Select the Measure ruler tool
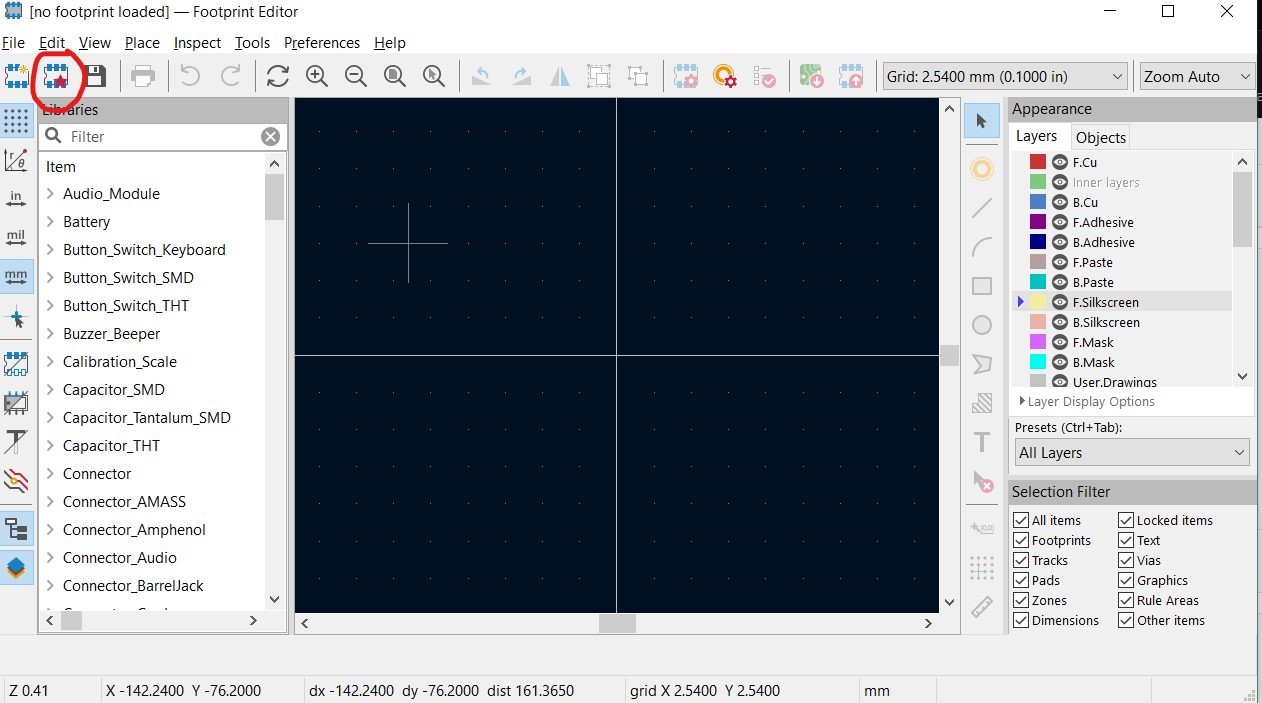The width and height of the screenshot is (1262, 703). coord(982,607)
